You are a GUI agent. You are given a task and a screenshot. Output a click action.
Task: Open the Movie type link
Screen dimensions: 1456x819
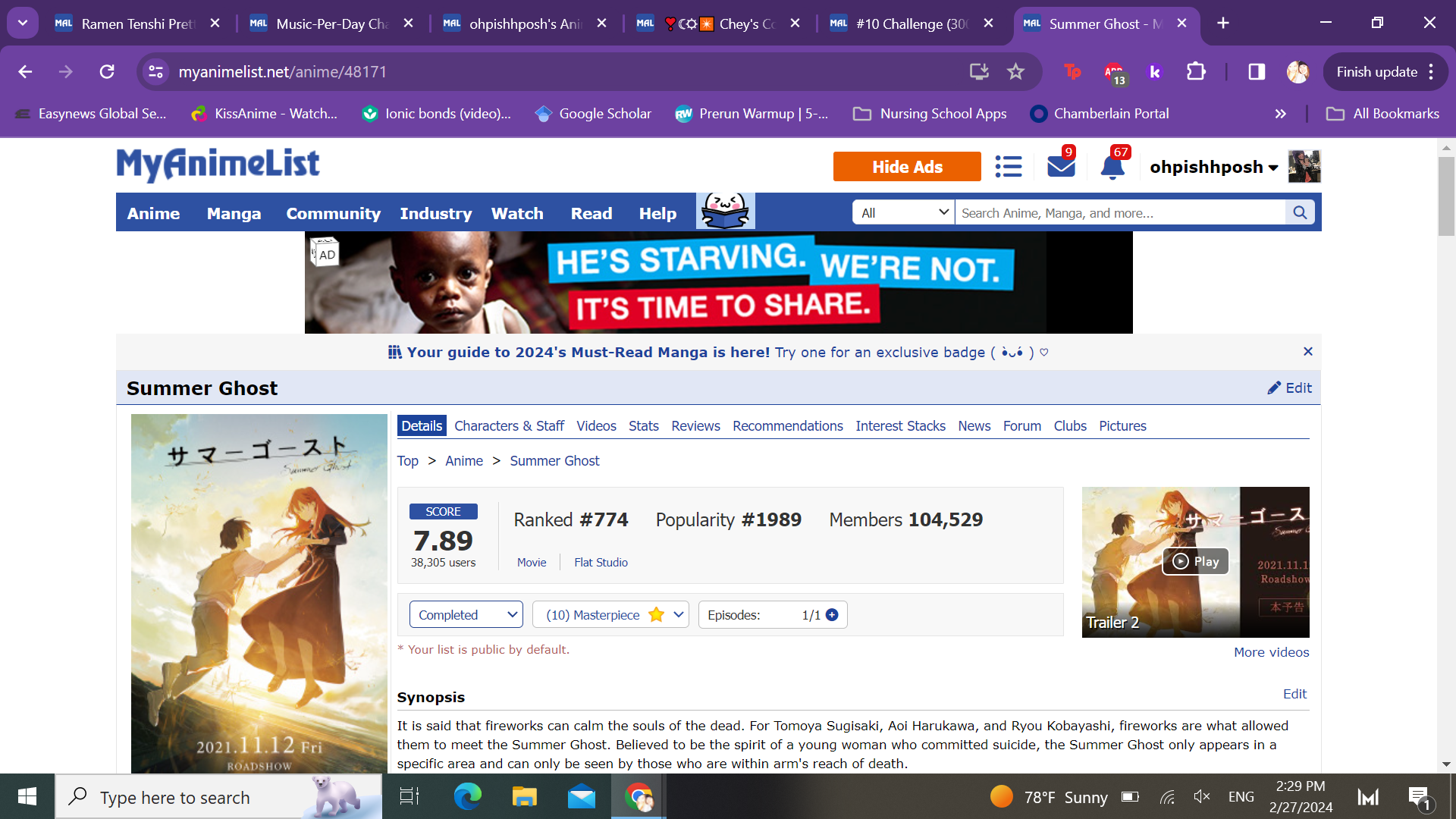532,562
